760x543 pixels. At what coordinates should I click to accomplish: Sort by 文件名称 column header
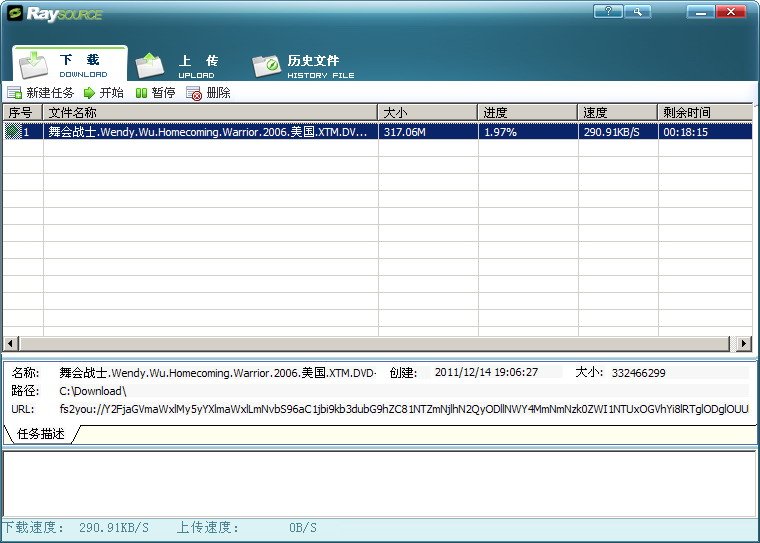coord(210,112)
